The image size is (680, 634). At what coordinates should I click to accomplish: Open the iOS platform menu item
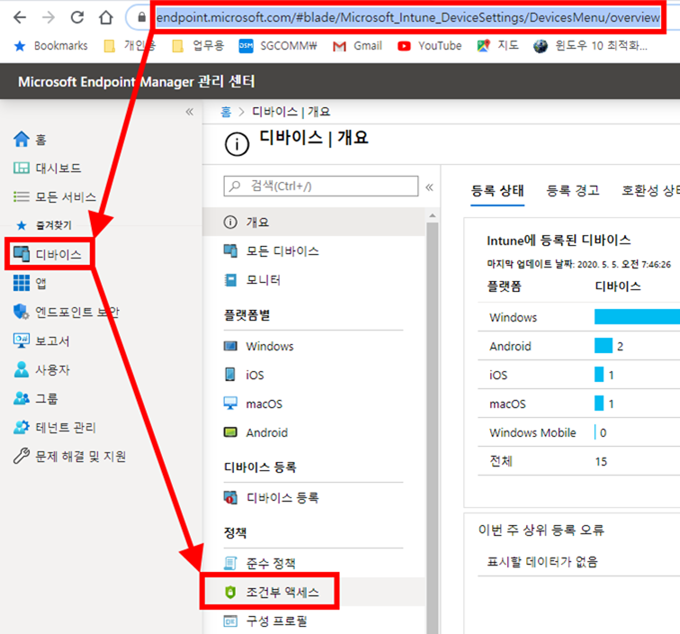coord(314,375)
